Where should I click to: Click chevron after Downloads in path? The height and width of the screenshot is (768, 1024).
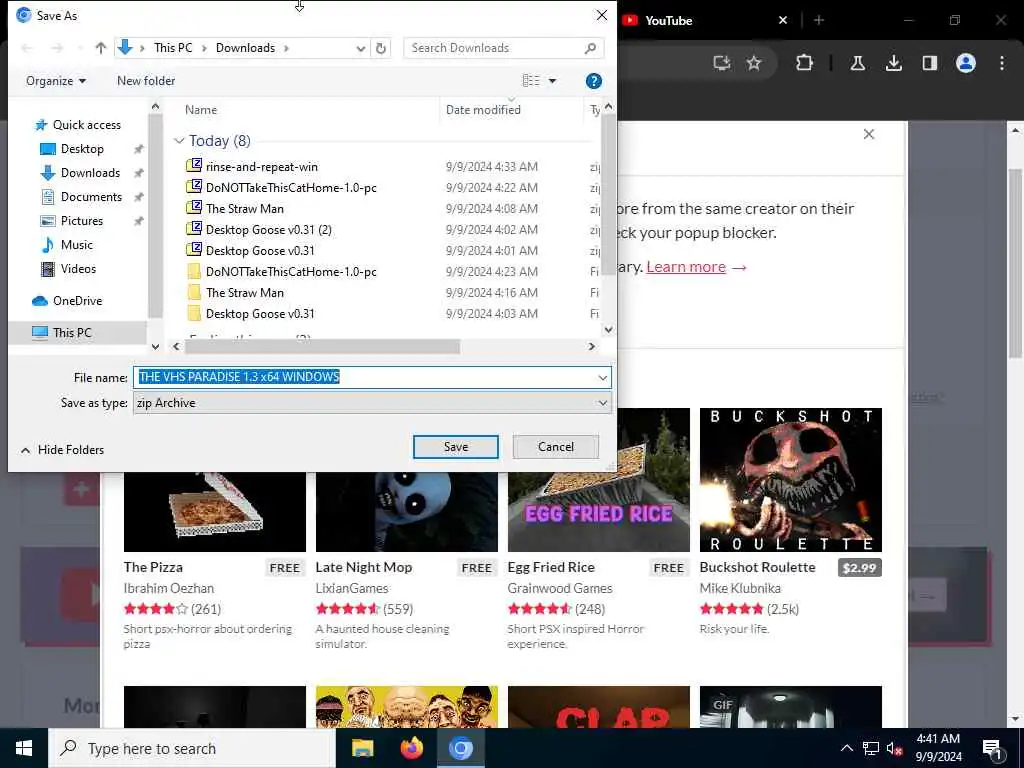tap(286, 48)
